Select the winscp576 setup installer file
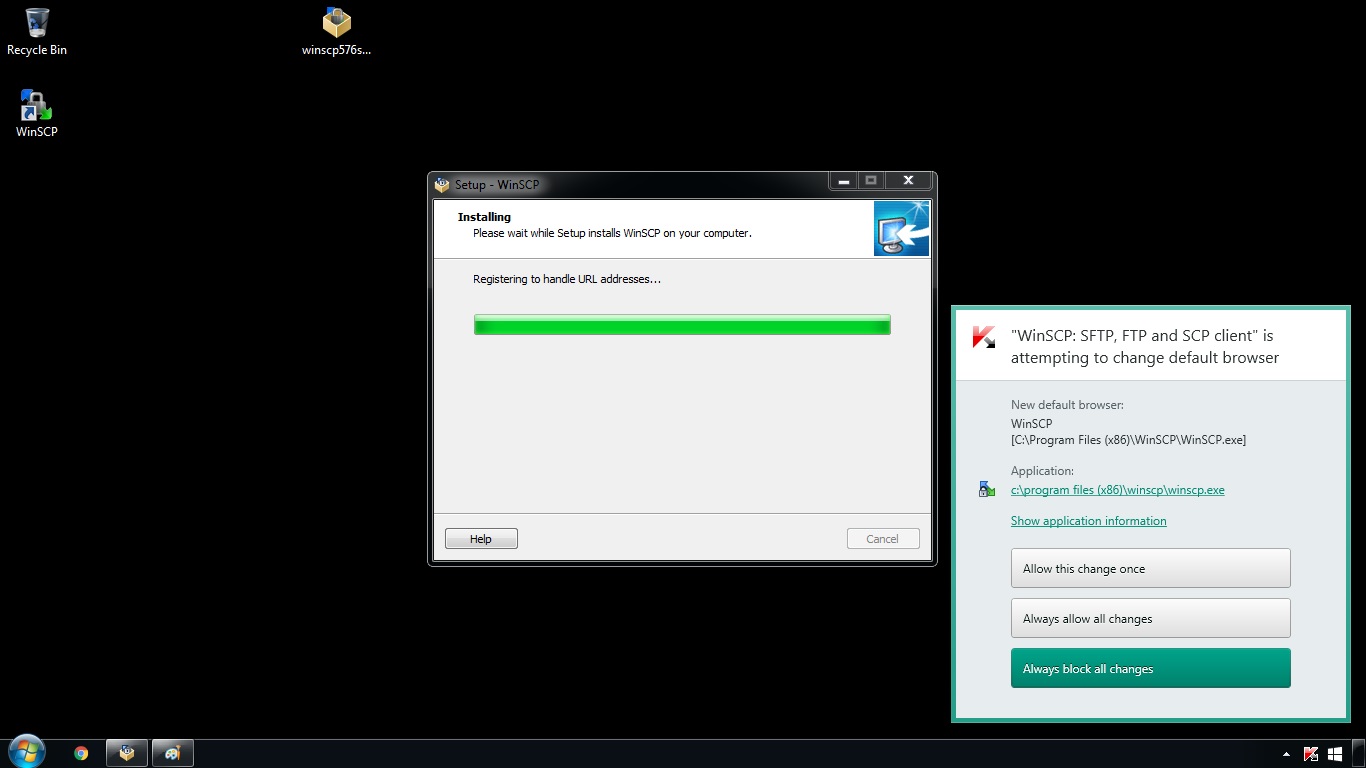The width and height of the screenshot is (1366, 768). pyautogui.click(x=336, y=31)
